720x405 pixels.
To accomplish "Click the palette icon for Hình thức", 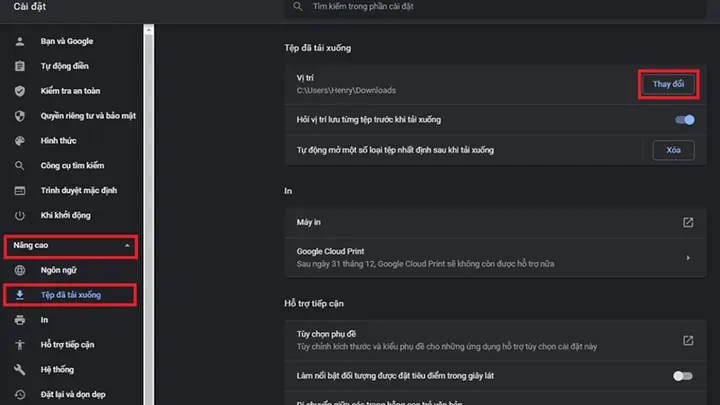I will pyautogui.click(x=19, y=141).
